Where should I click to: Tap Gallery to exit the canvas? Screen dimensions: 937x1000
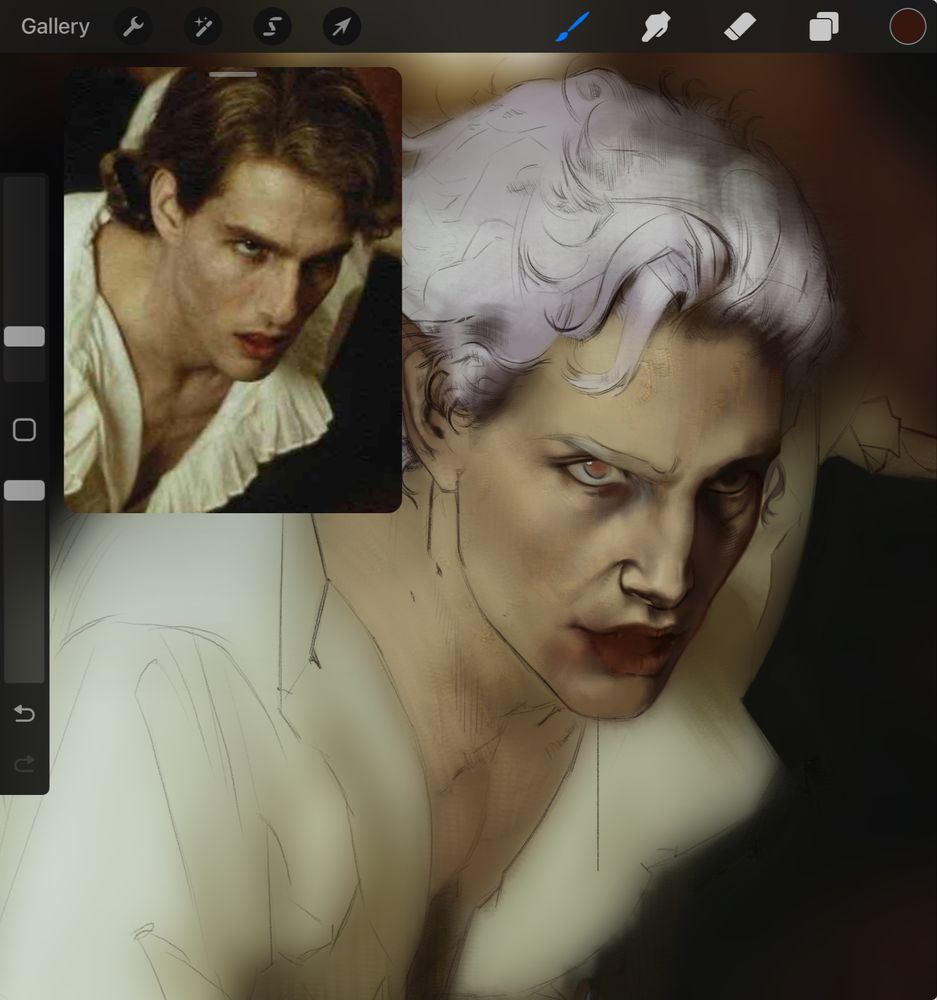54,26
